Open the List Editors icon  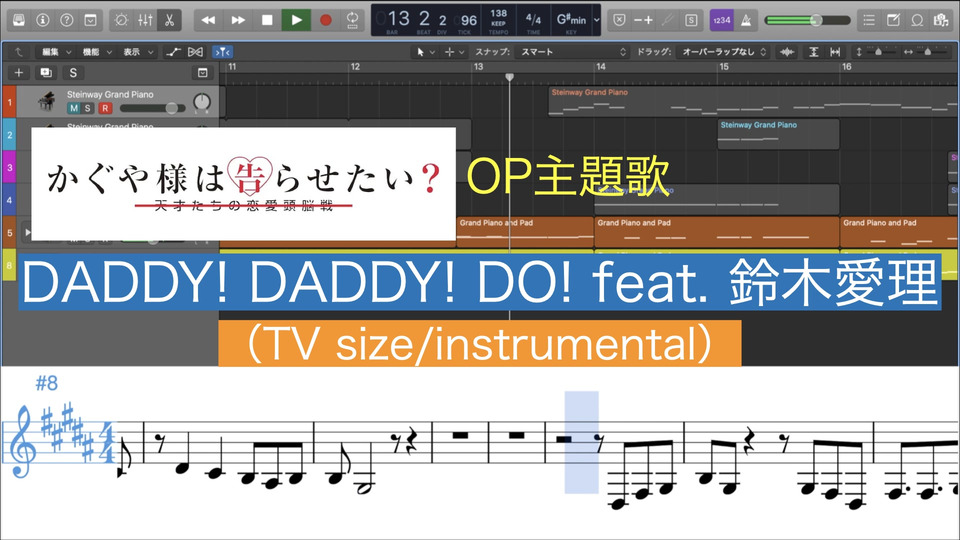coord(869,20)
